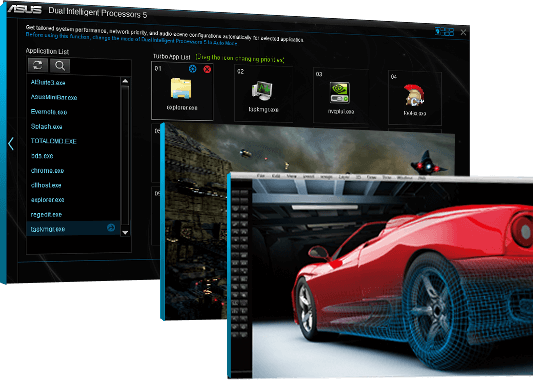Select the explorer.exe folder icon in slot 01
The width and height of the screenshot is (533, 380).
(181, 88)
